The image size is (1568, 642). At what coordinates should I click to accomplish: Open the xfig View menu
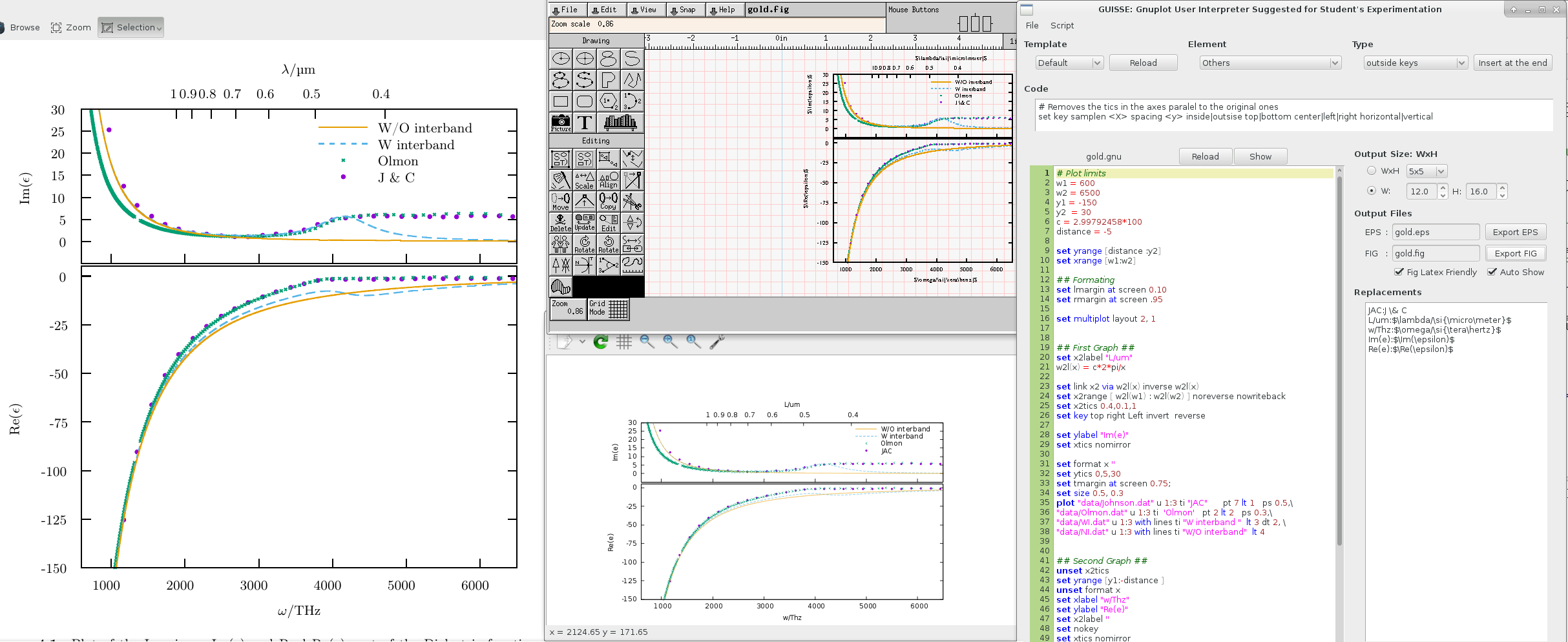click(x=645, y=10)
